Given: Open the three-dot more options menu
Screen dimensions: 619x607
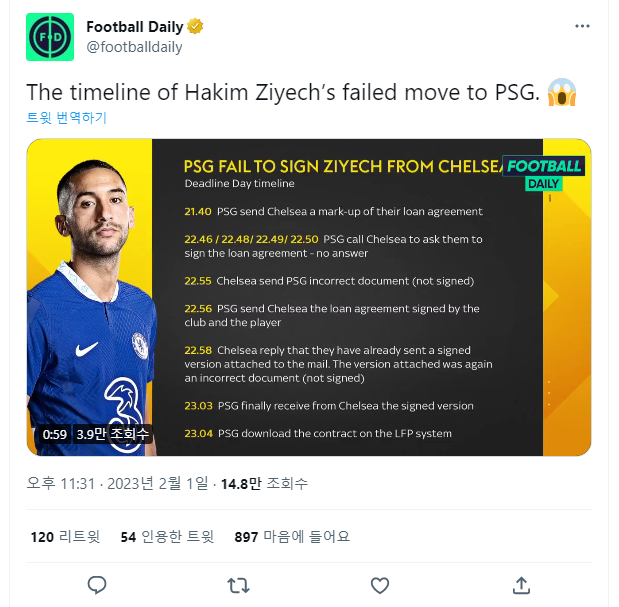Looking at the screenshot, I should tap(582, 26).
